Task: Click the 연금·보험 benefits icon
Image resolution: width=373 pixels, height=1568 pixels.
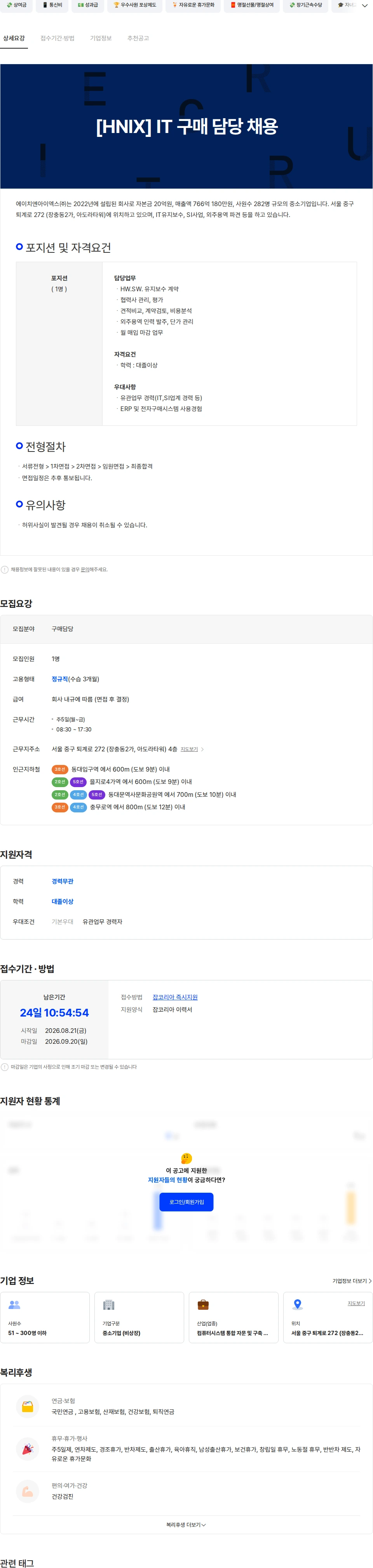Action: tap(27, 1407)
